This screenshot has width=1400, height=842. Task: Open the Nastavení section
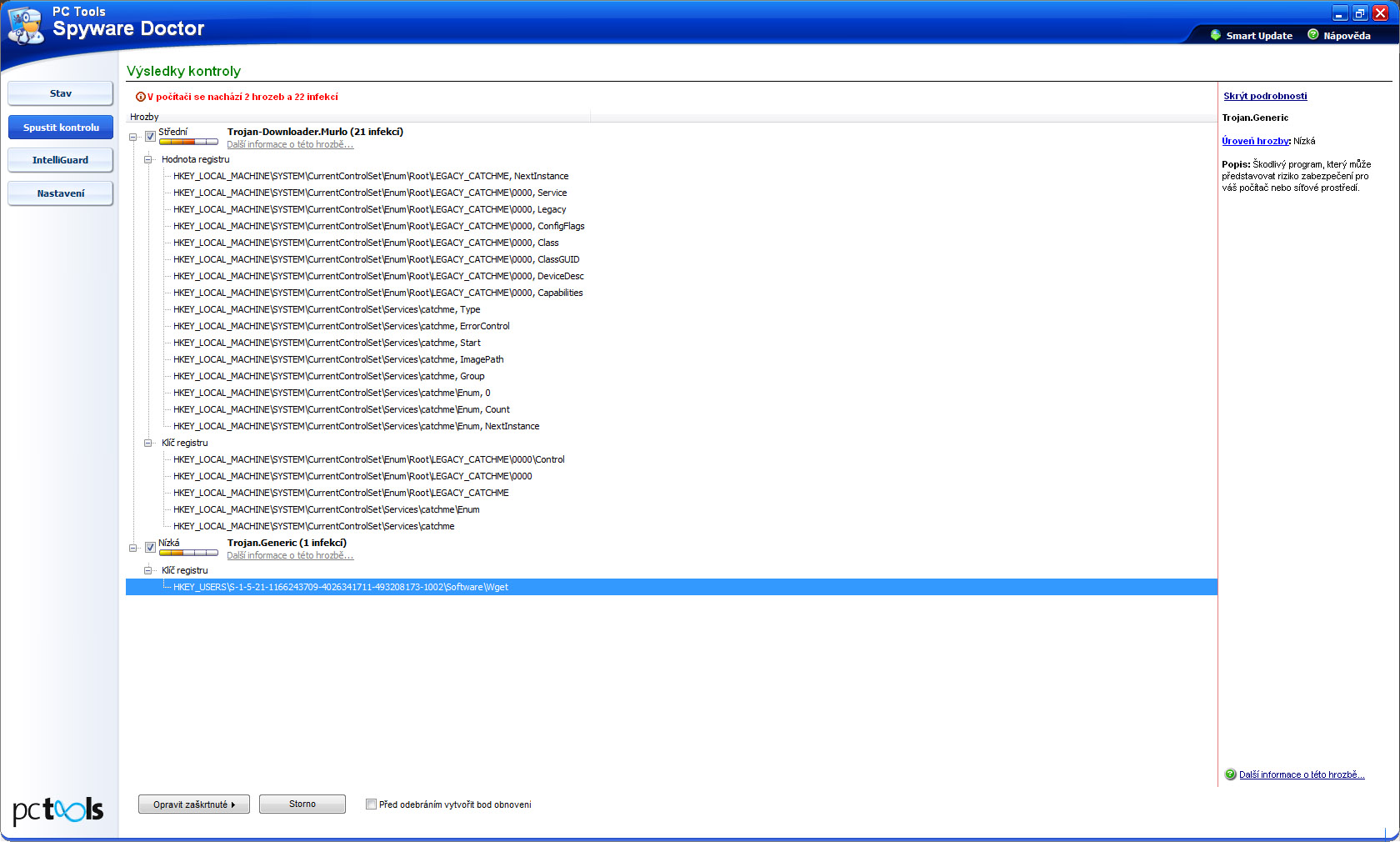(60, 193)
